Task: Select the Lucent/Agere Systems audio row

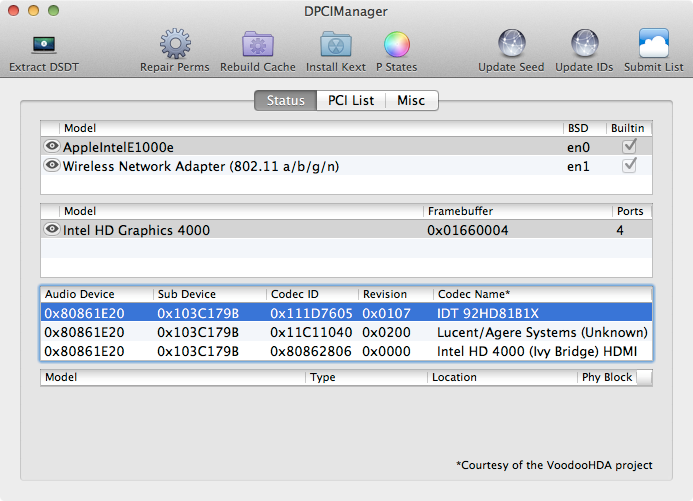Action: click(346, 332)
